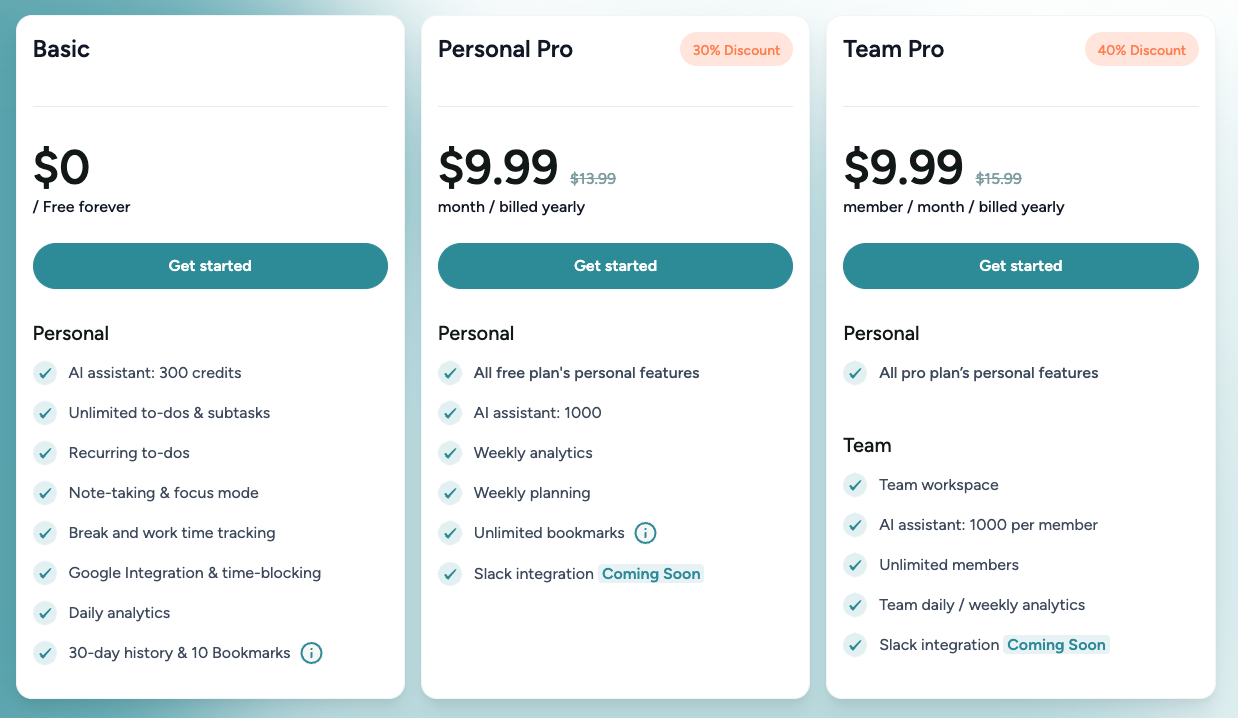The width and height of the screenshot is (1238, 718).
Task: Click checkmark beside All pro plan's personal features
Action: click(855, 373)
